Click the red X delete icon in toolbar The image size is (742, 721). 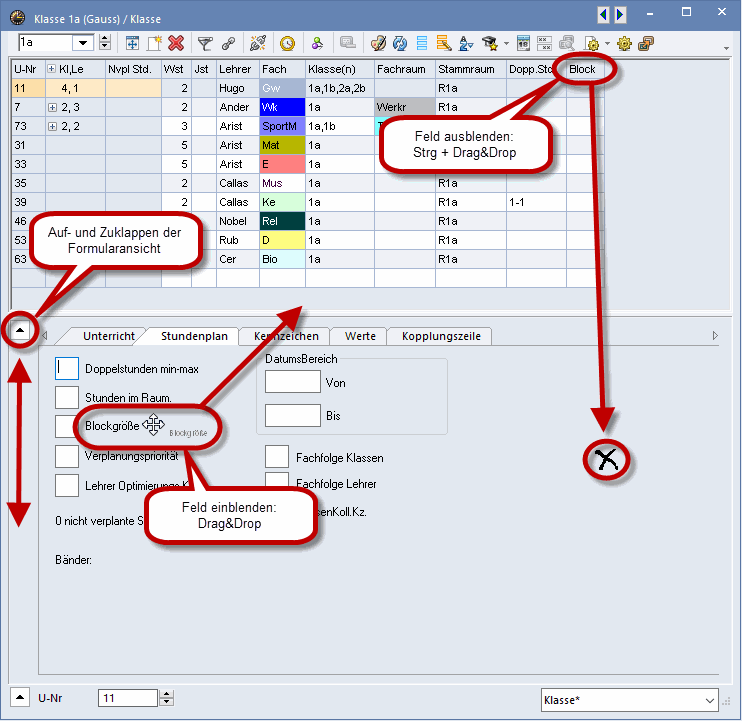[x=176, y=43]
